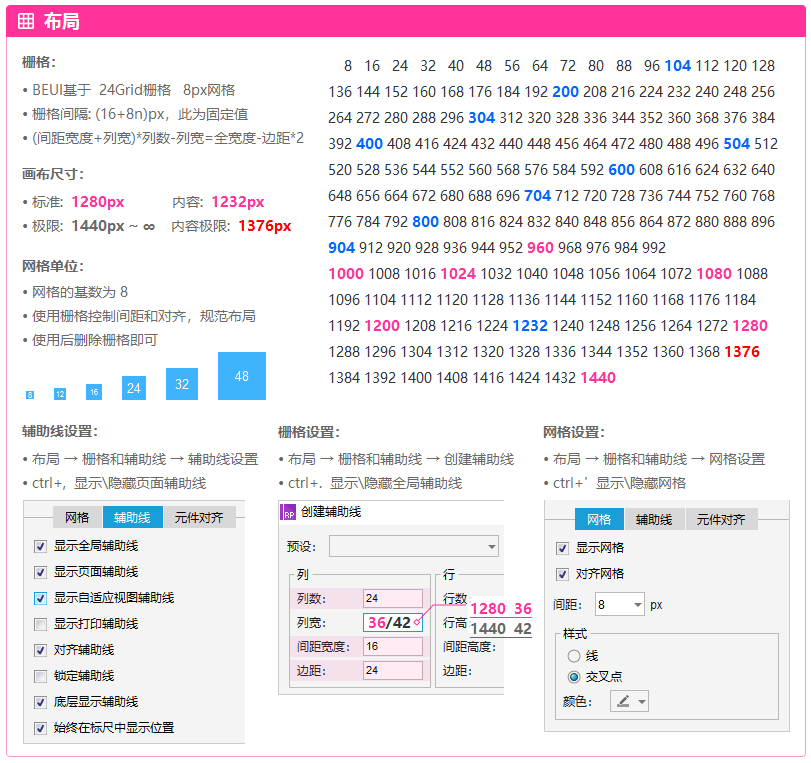
Task: Click blue number 600 in number grid
Action: tap(621, 170)
